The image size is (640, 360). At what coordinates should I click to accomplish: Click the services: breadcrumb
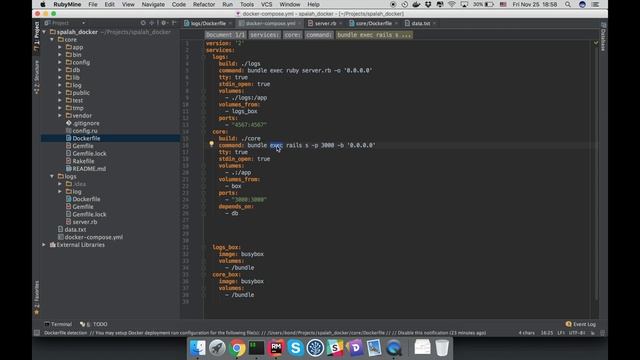pyautogui.click(x=264, y=35)
